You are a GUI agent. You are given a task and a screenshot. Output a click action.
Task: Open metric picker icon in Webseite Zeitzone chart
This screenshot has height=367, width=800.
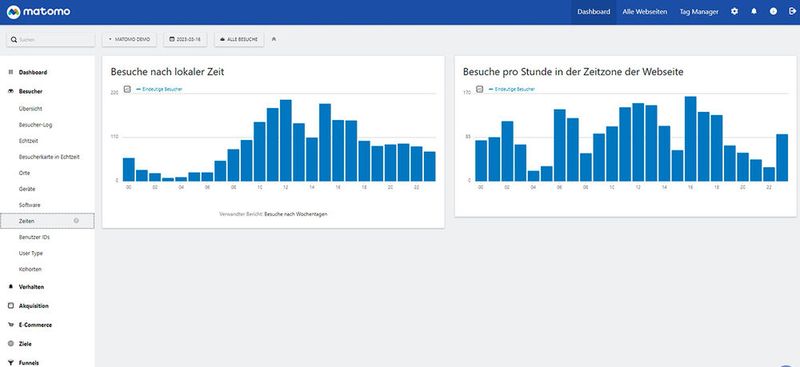click(x=480, y=89)
